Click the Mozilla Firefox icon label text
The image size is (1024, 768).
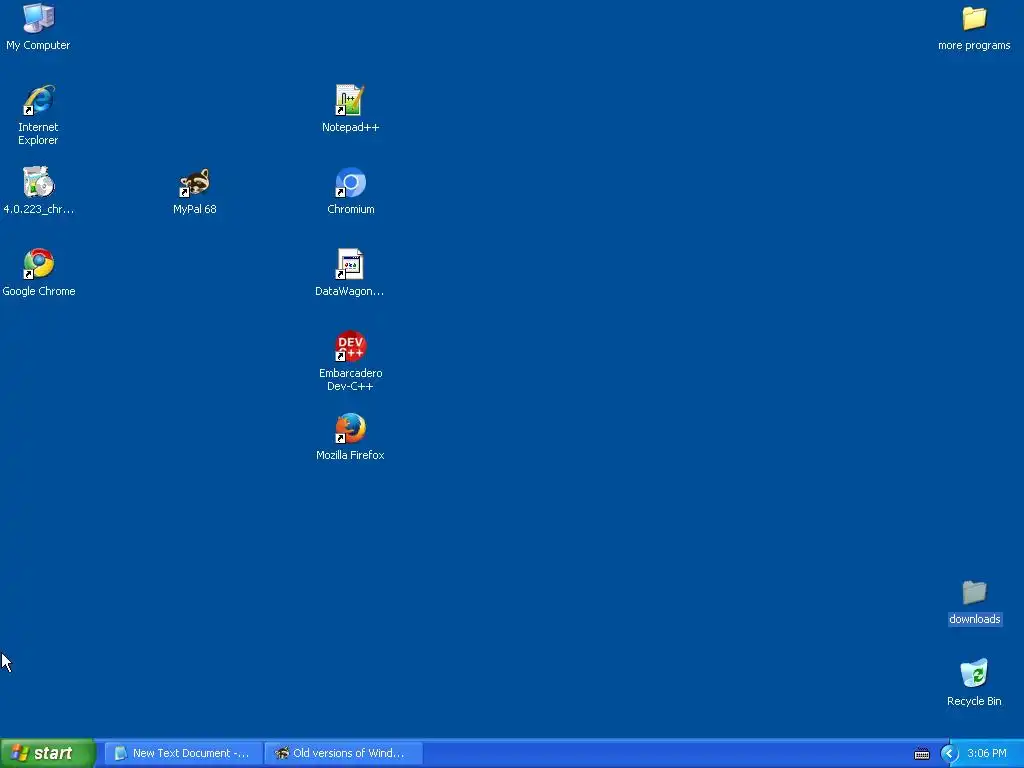350,455
